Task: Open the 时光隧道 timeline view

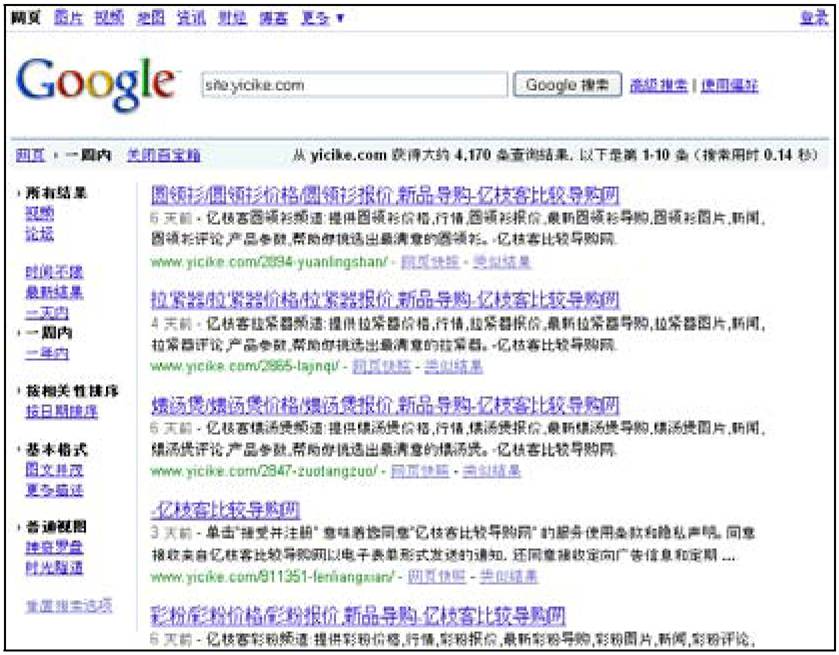Action: [x=54, y=567]
